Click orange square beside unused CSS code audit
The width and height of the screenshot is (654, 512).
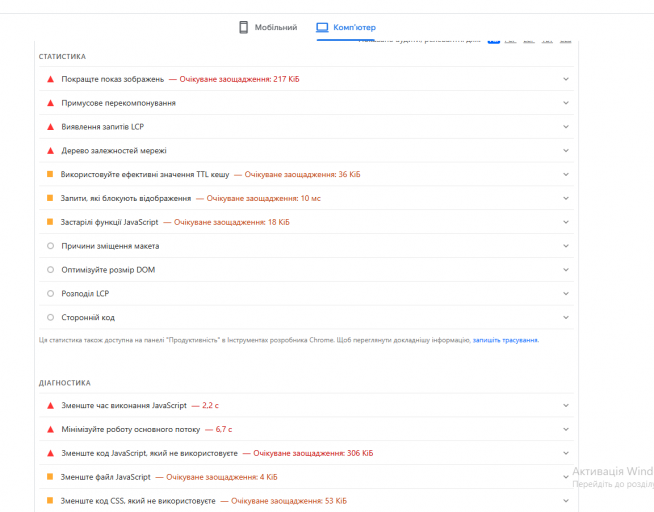(50, 500)
